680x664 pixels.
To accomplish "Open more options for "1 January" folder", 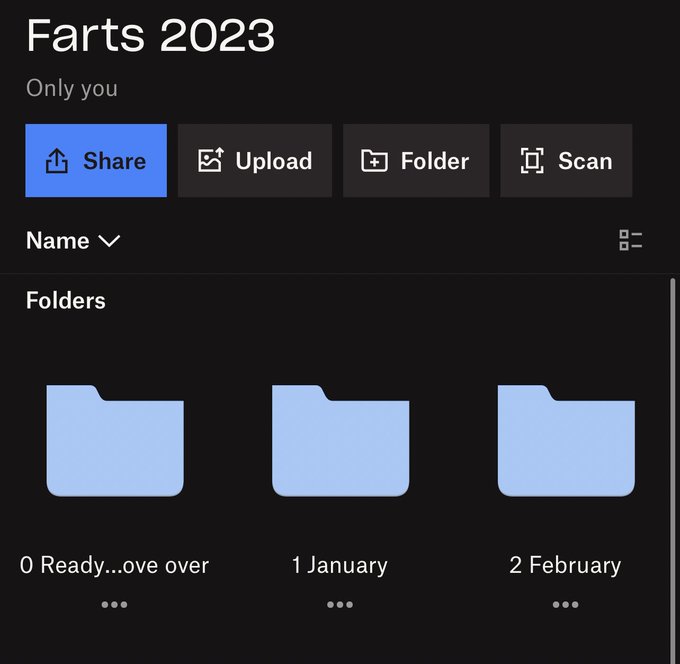I will (x=340, y=605).
